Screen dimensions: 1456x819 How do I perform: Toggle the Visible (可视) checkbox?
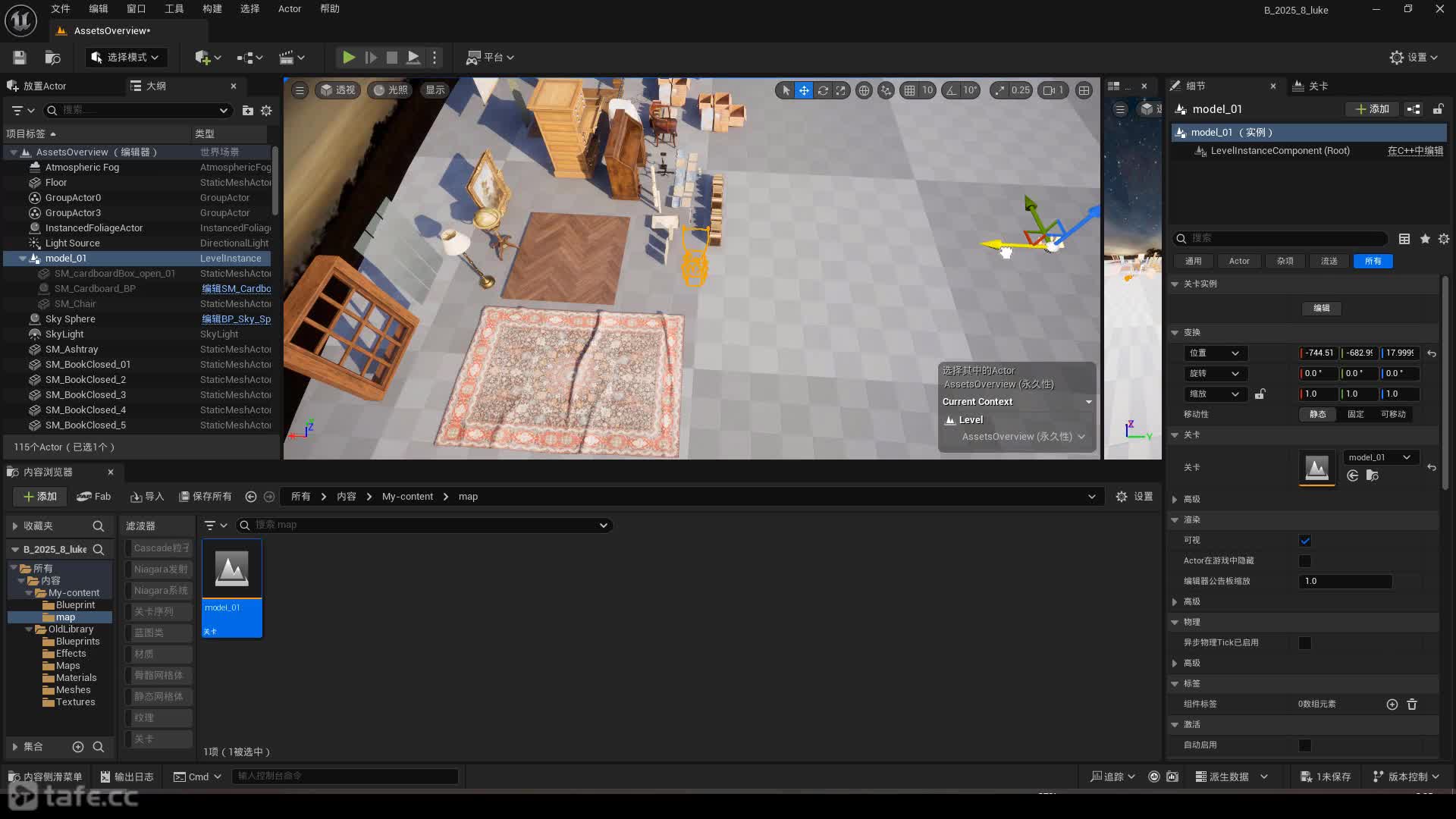point(1305,541)
